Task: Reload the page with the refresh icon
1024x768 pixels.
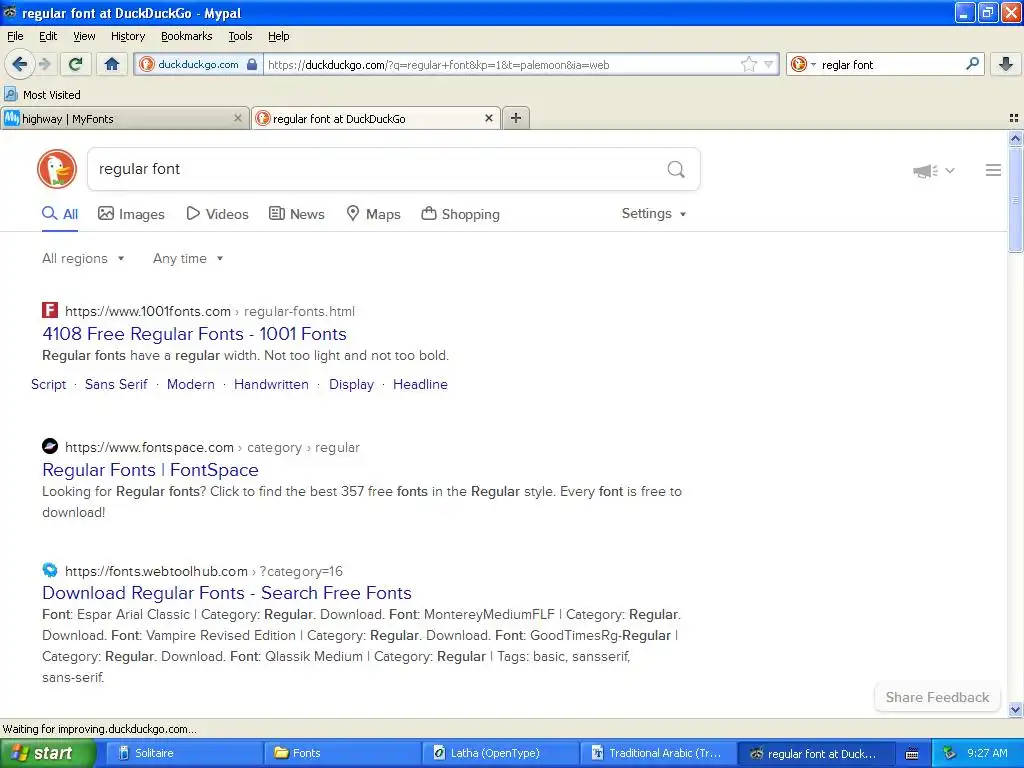Action: point(75,64)
